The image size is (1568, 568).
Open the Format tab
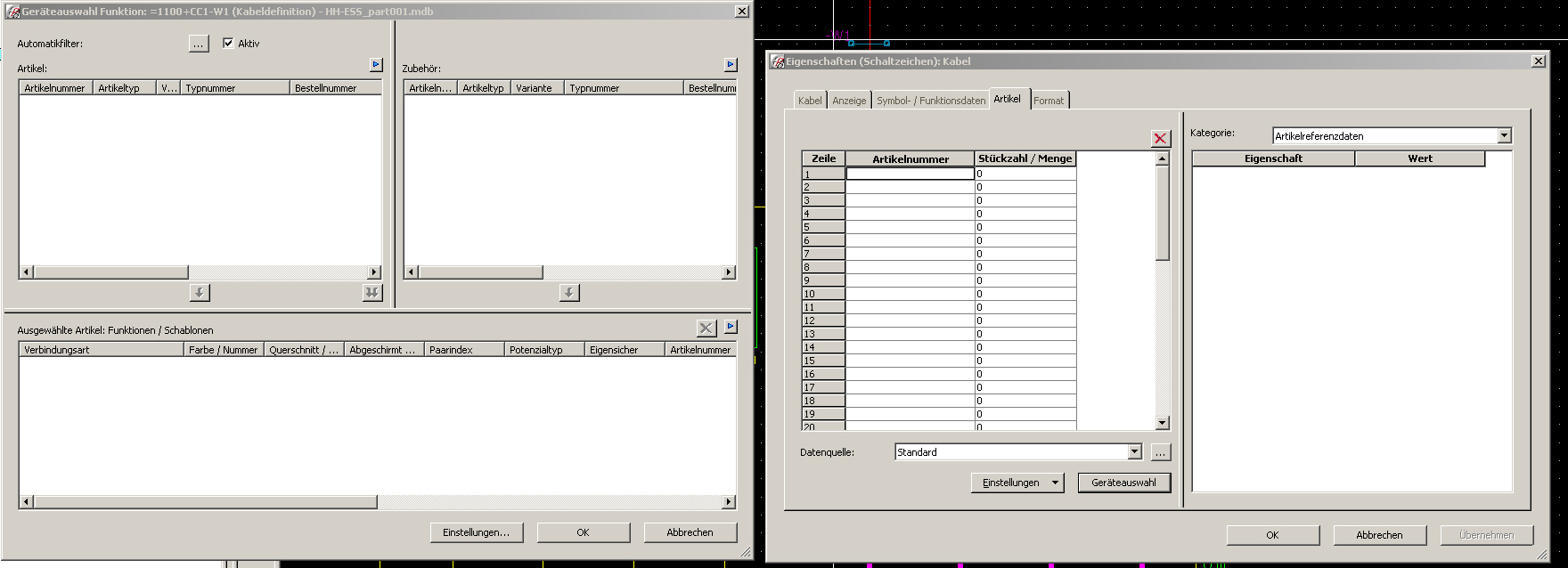point(1049,101)
